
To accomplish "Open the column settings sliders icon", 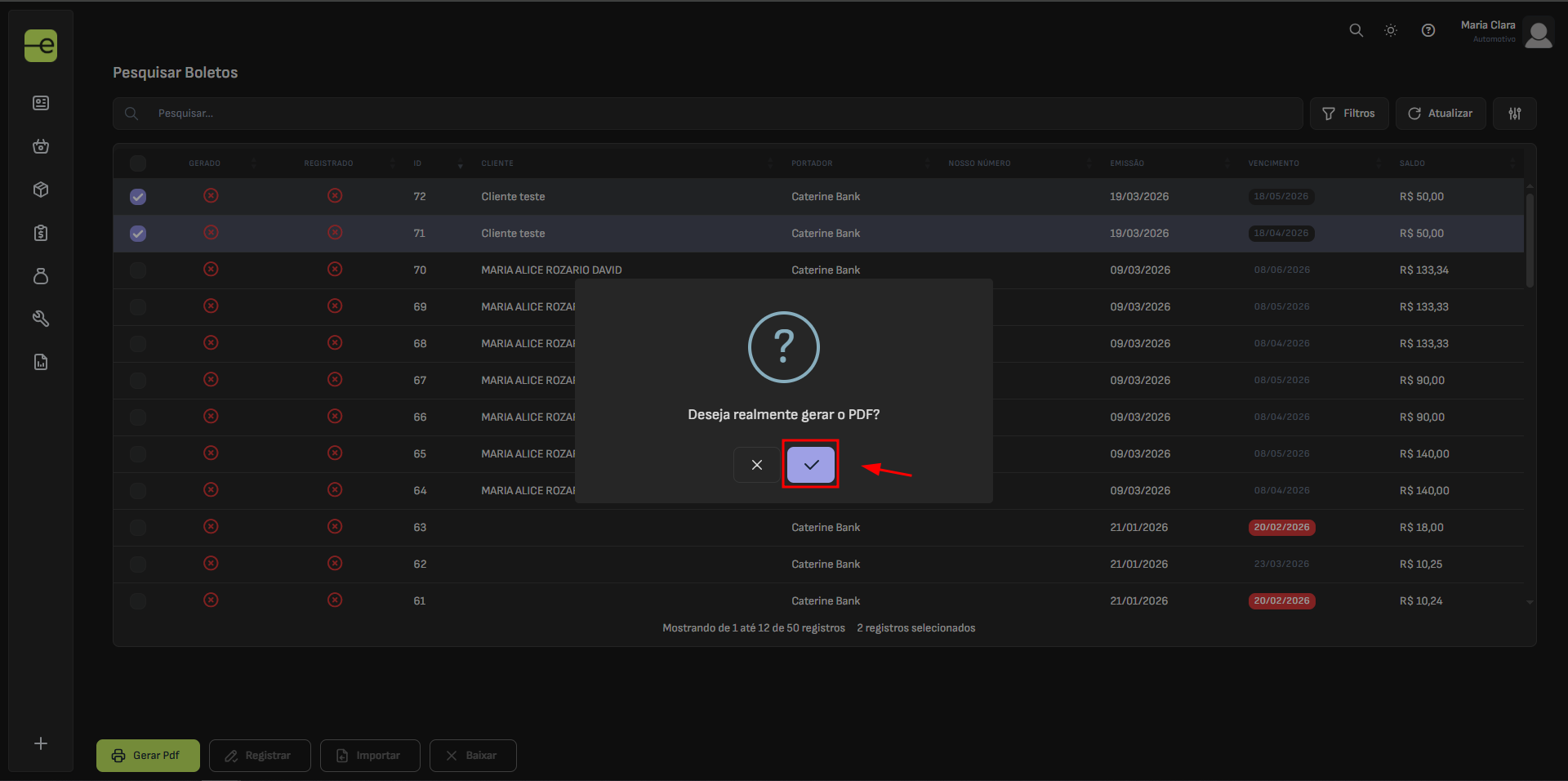I will tap(1514, 114).
